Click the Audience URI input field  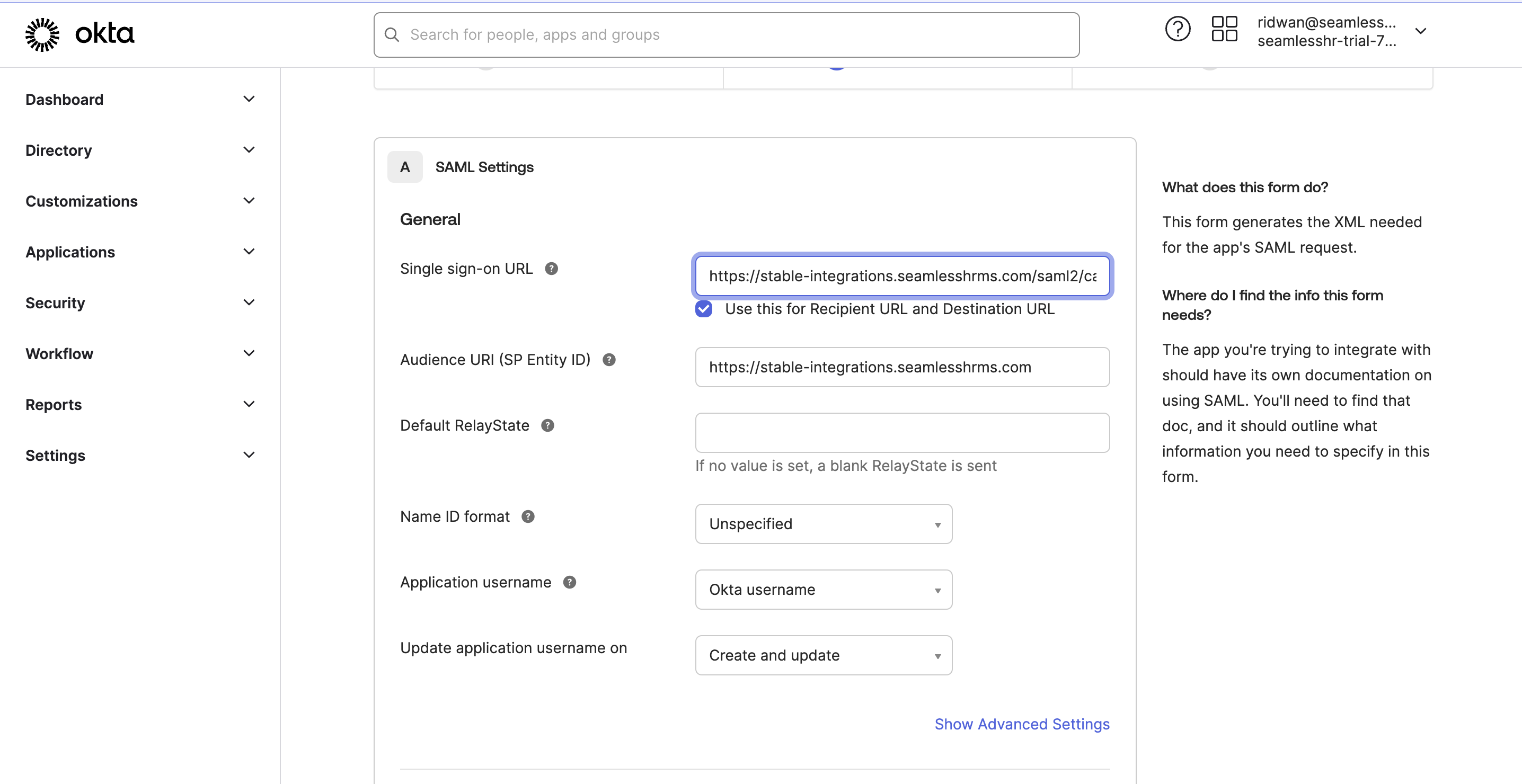click(x=901, y=367)
